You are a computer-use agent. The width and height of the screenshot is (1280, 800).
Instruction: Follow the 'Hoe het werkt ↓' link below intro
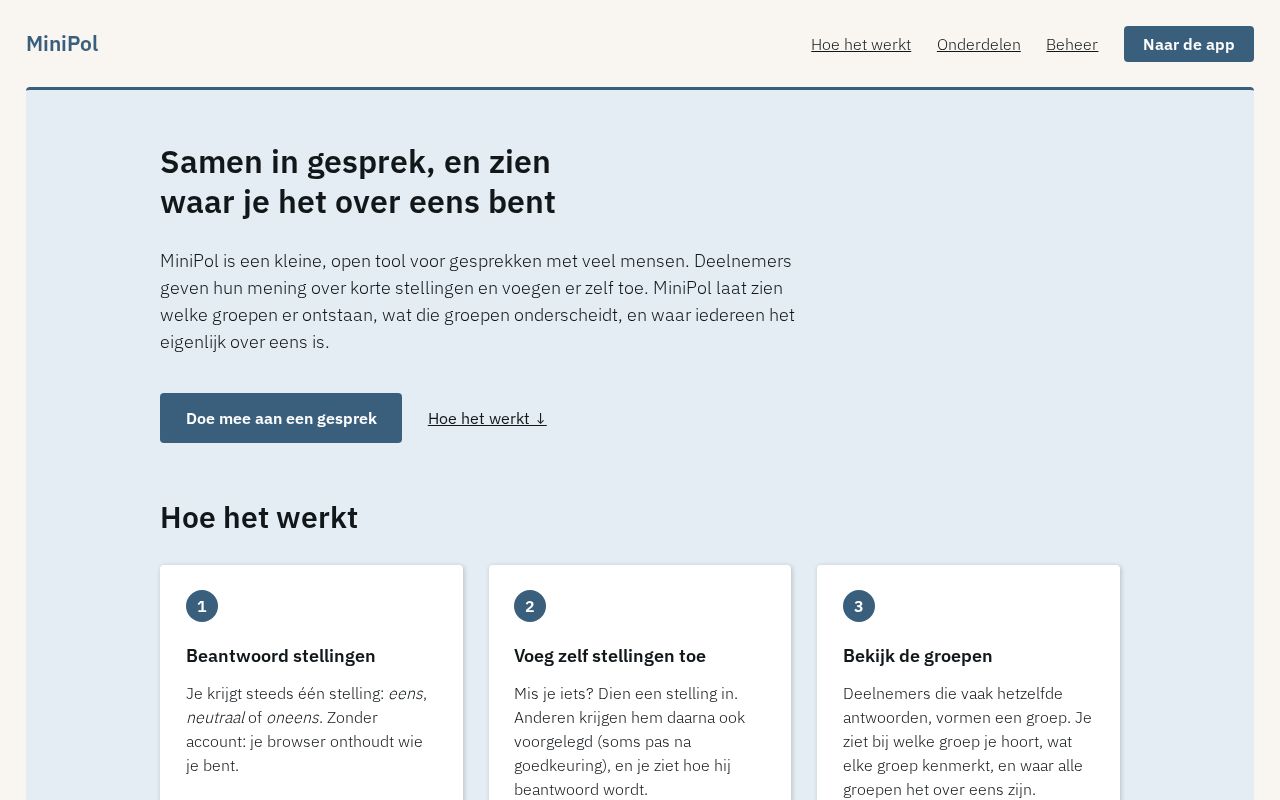click(x=487, y=418)
